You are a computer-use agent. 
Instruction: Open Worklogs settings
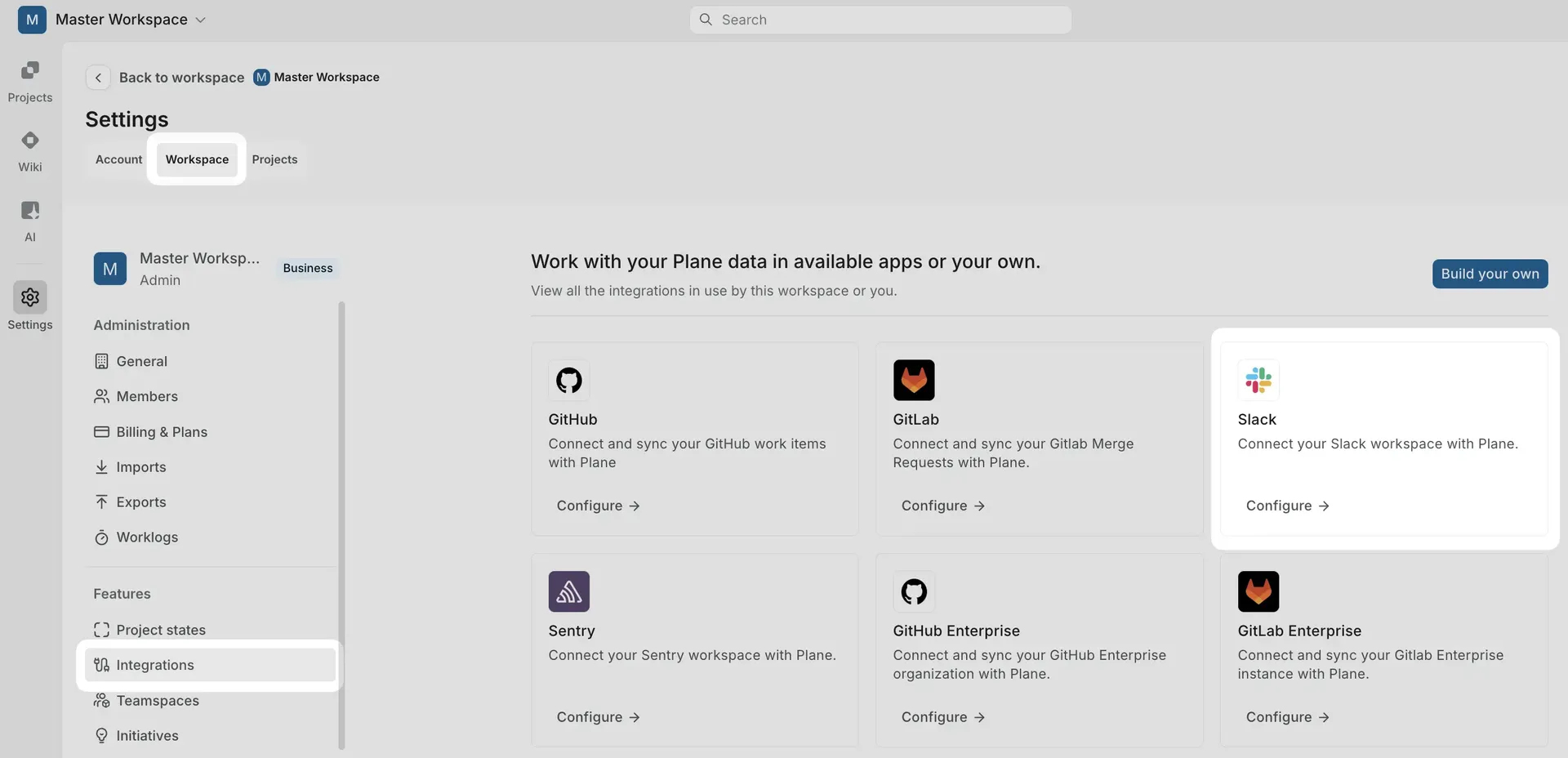coord(211,537)
